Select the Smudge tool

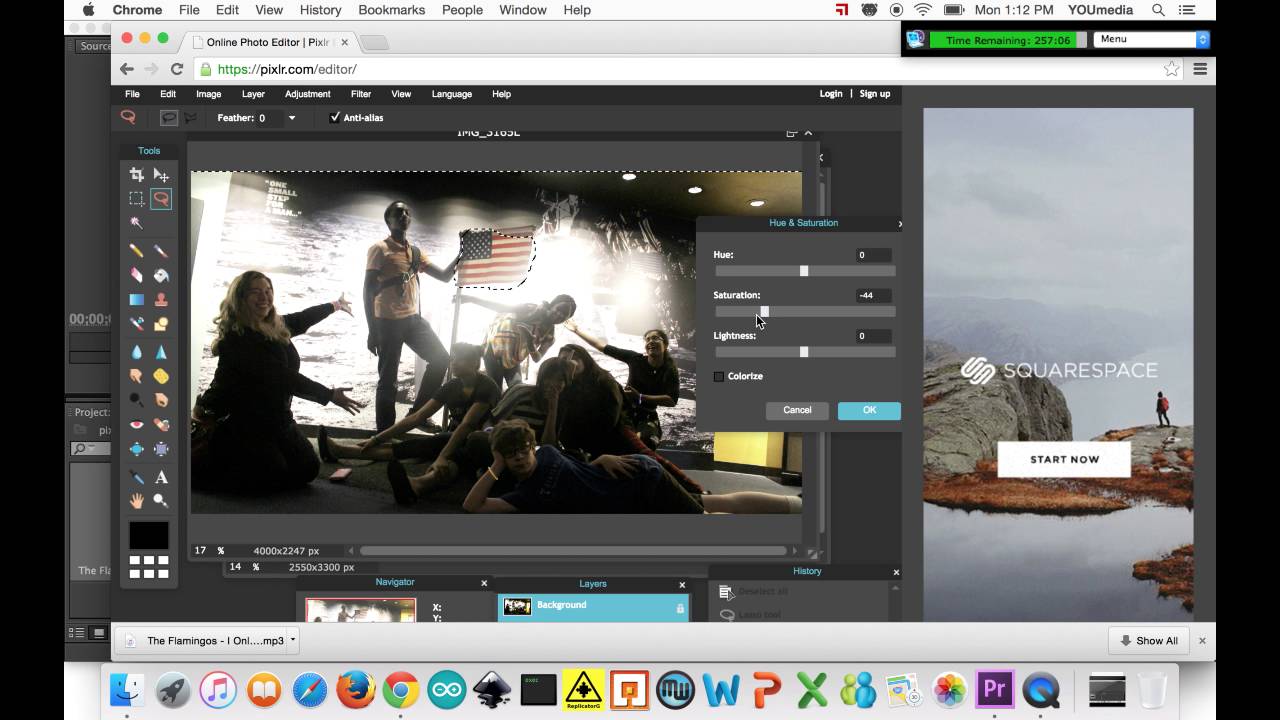pyautogui.click(x=137, y=376)
